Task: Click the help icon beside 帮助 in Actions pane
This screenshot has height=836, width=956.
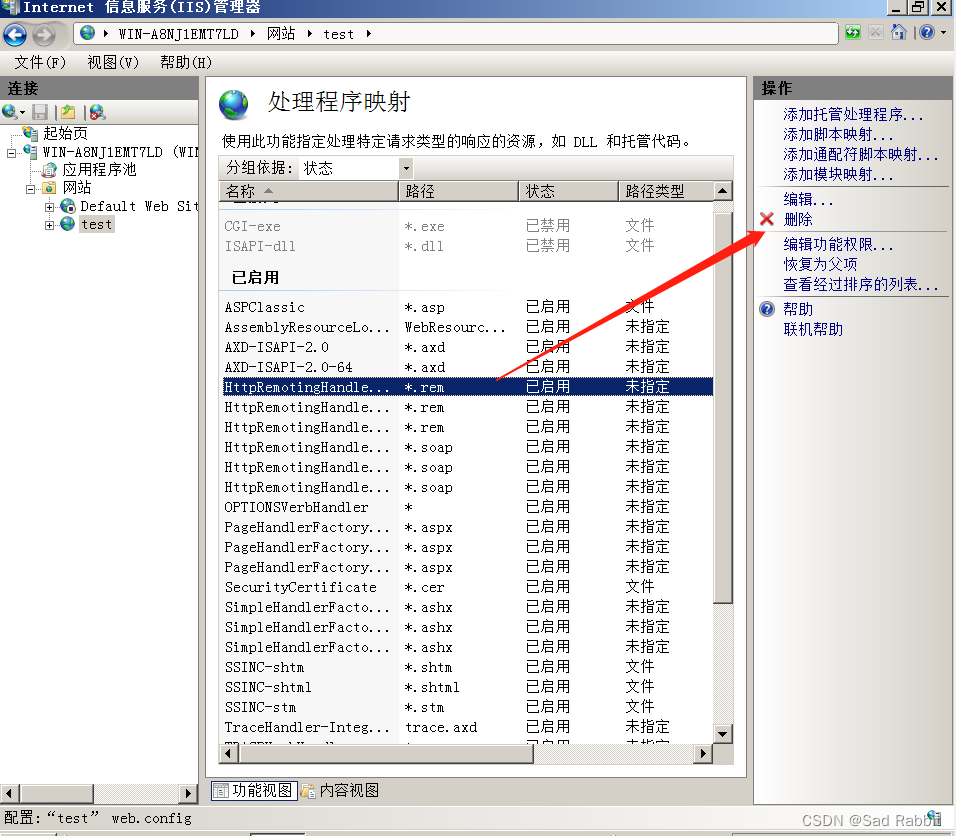Action: pyautogui.click(x=765, y=308)
